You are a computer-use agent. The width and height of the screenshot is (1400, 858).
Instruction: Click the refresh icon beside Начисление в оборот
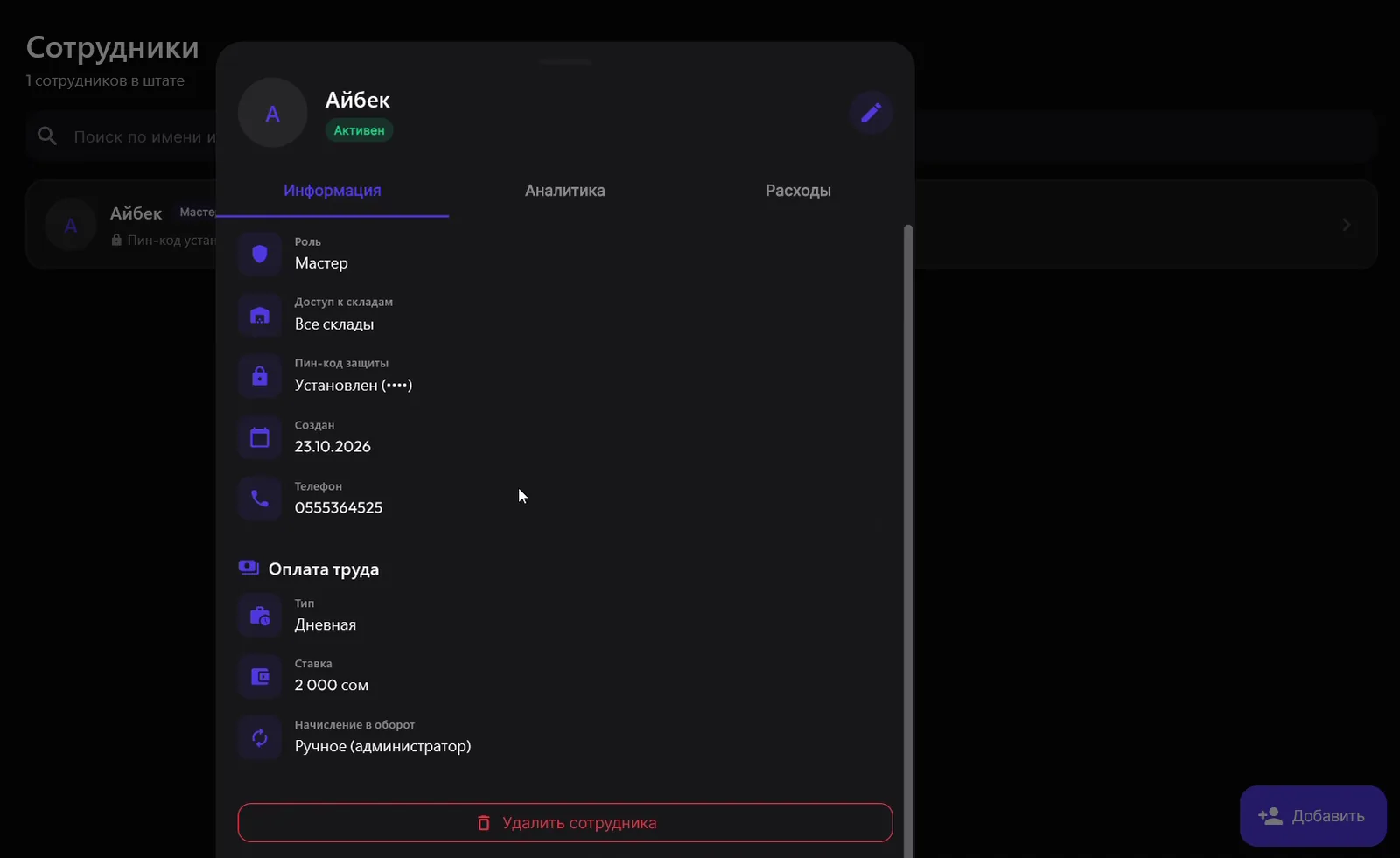(260, 737)
